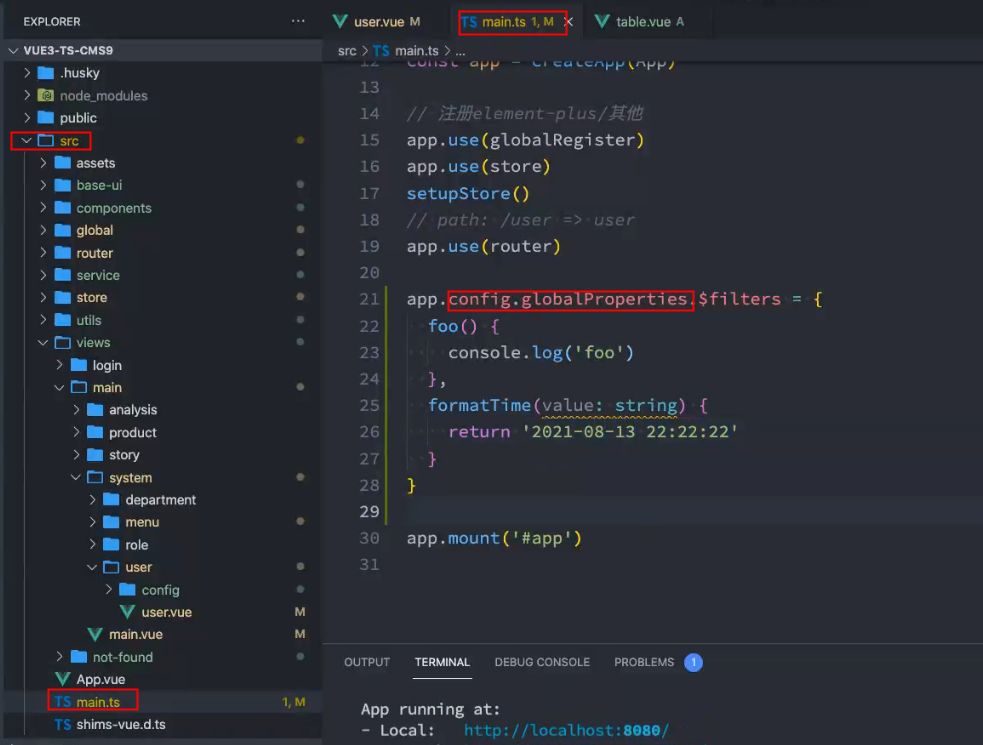
Task: Click the Vue icon beside App.vue
Action: (x=62, y=679)
